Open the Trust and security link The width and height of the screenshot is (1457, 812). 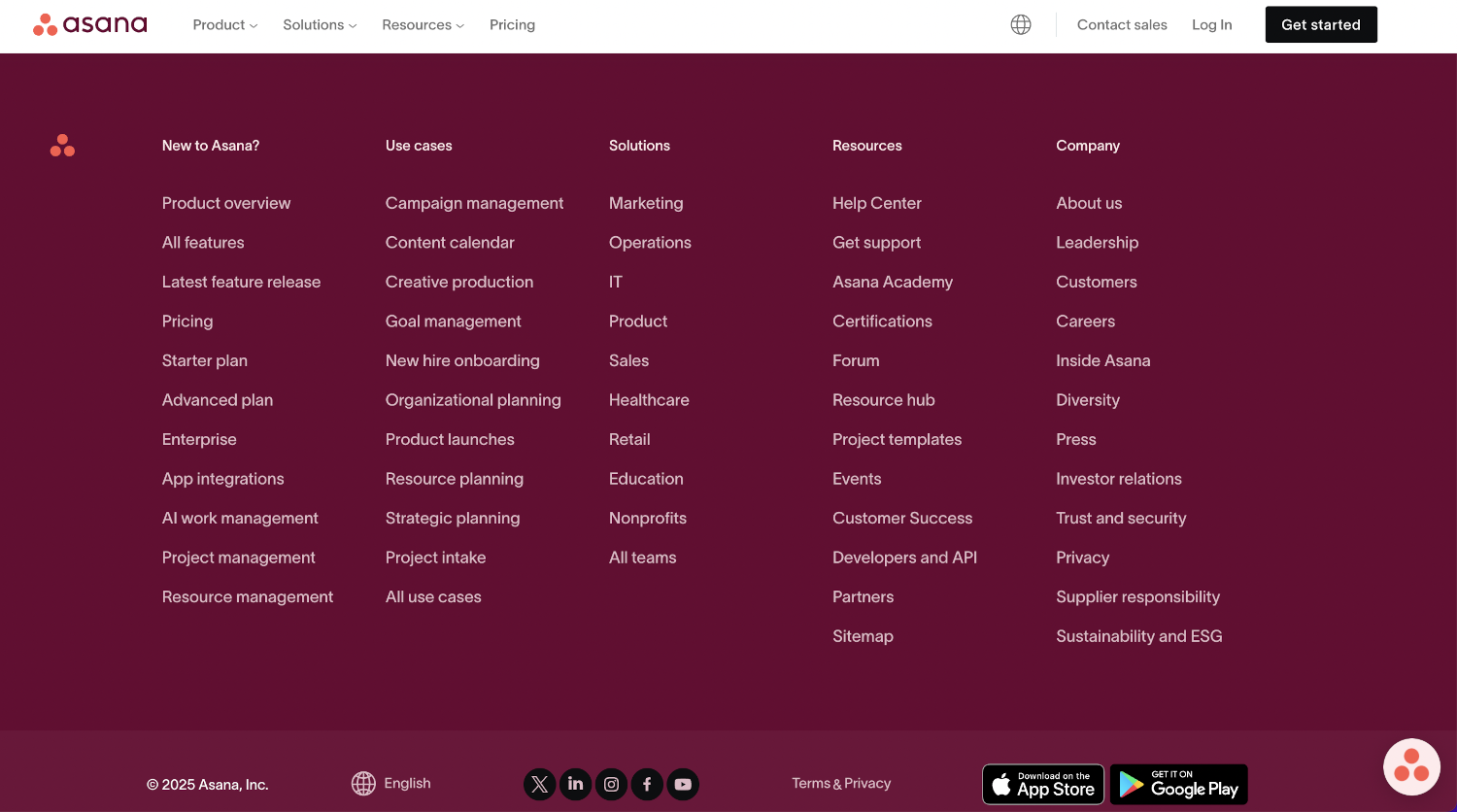click(1121, 519)
